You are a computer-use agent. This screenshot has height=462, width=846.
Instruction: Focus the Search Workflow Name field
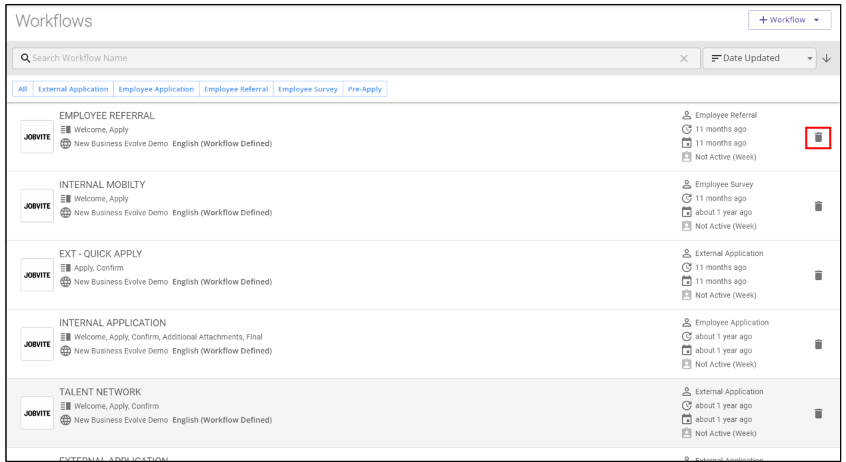[356, 58]
